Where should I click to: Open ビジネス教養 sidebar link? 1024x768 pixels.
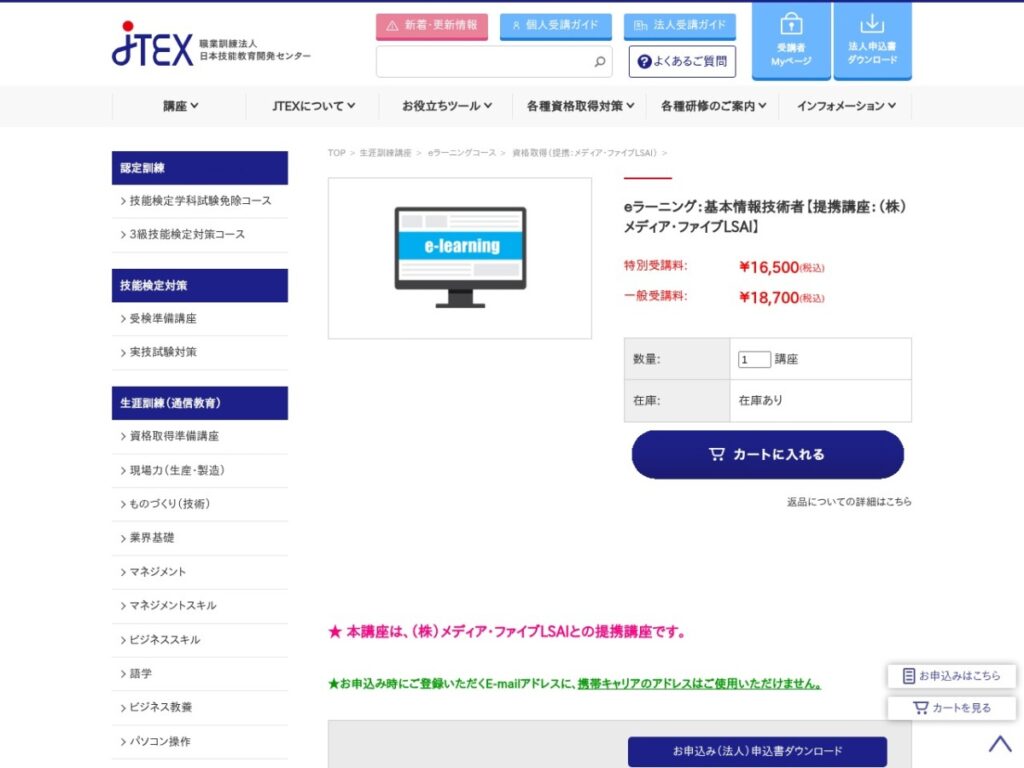[x=200, y=707]
